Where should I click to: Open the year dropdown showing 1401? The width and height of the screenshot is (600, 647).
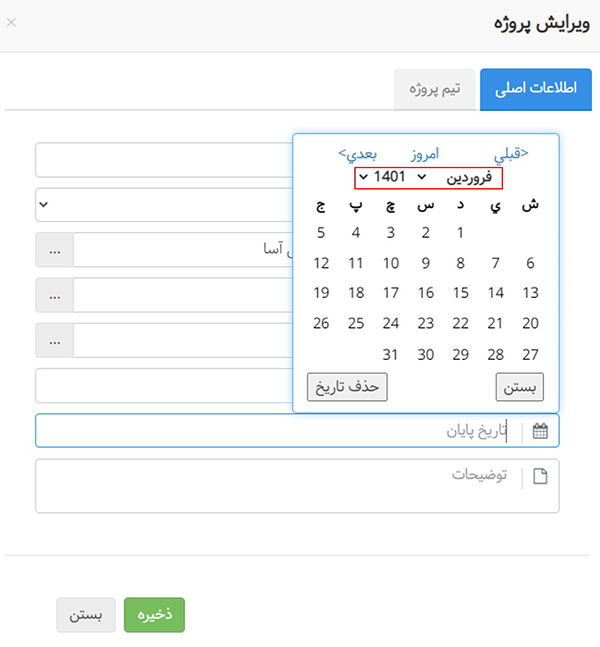pyautogui.click(x=385, y=177)
